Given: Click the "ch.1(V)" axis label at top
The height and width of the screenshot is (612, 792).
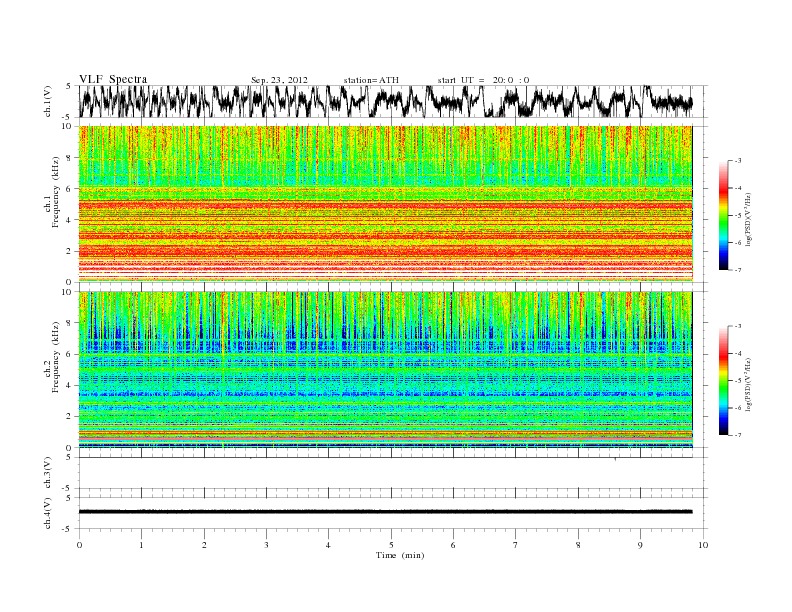Looking at the screenshot, I should point(47,101).
